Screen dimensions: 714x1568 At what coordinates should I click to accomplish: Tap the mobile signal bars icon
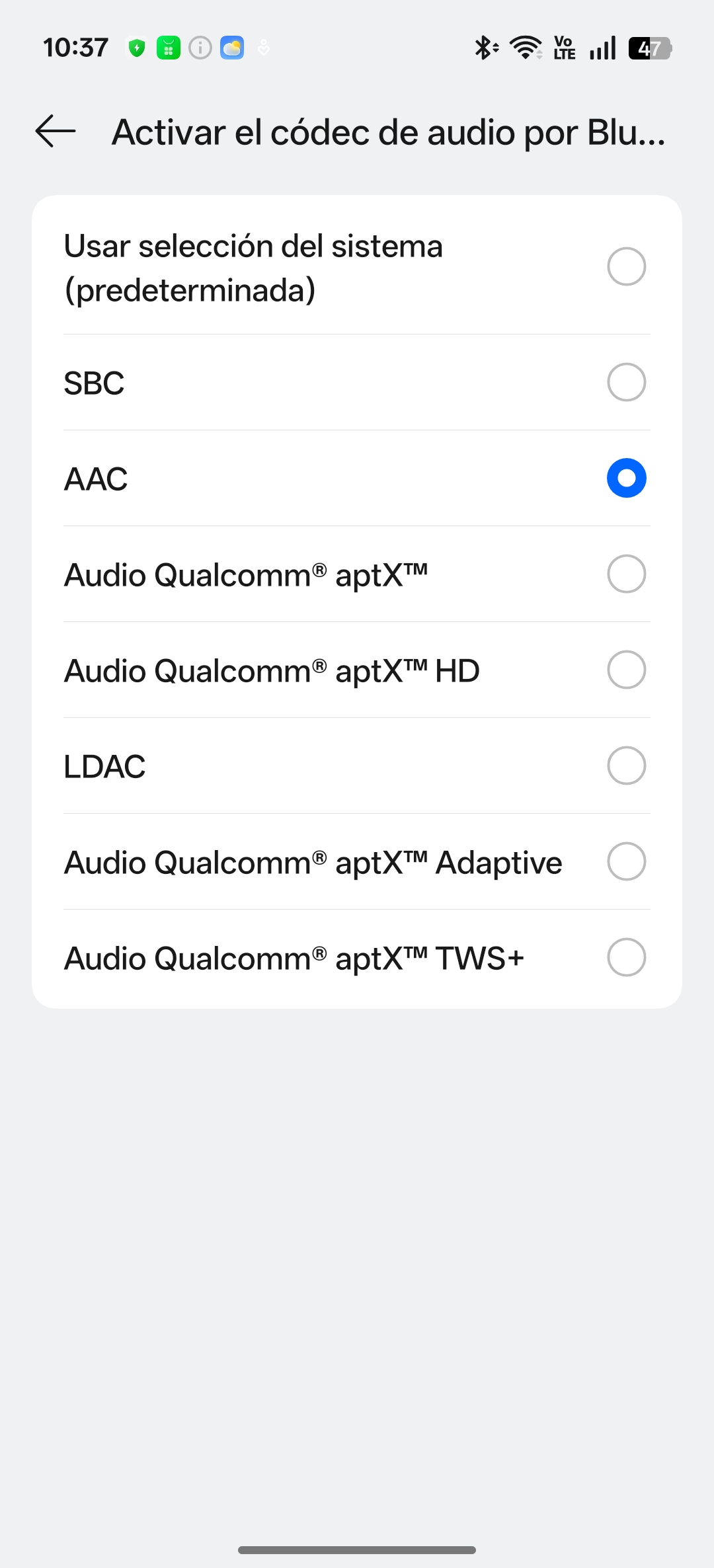click(x=603, y=48)
